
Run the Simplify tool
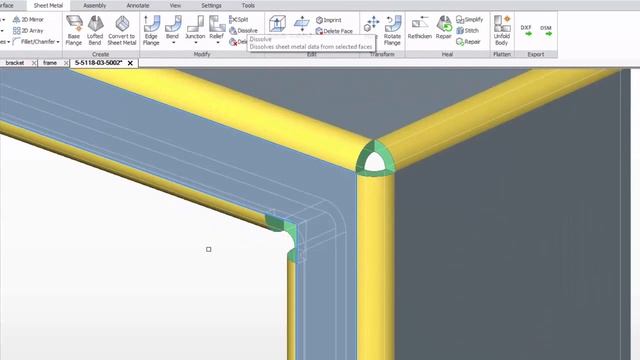[469, 20]
